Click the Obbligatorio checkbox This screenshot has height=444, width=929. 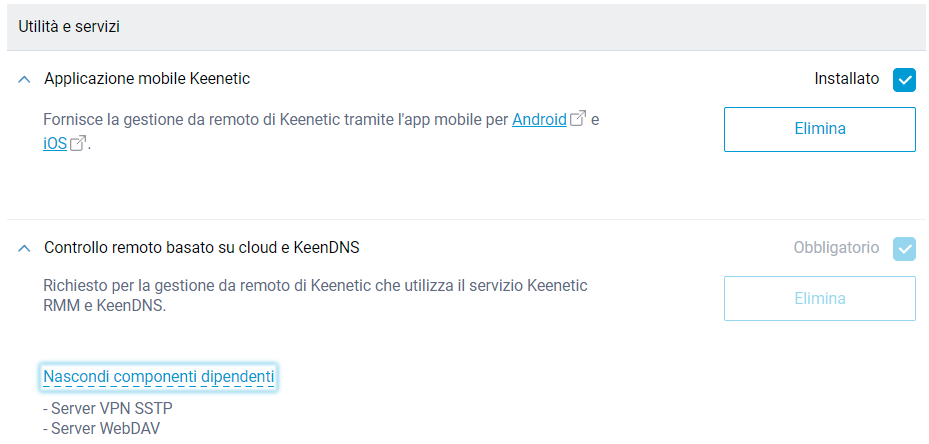pos(904,248)
